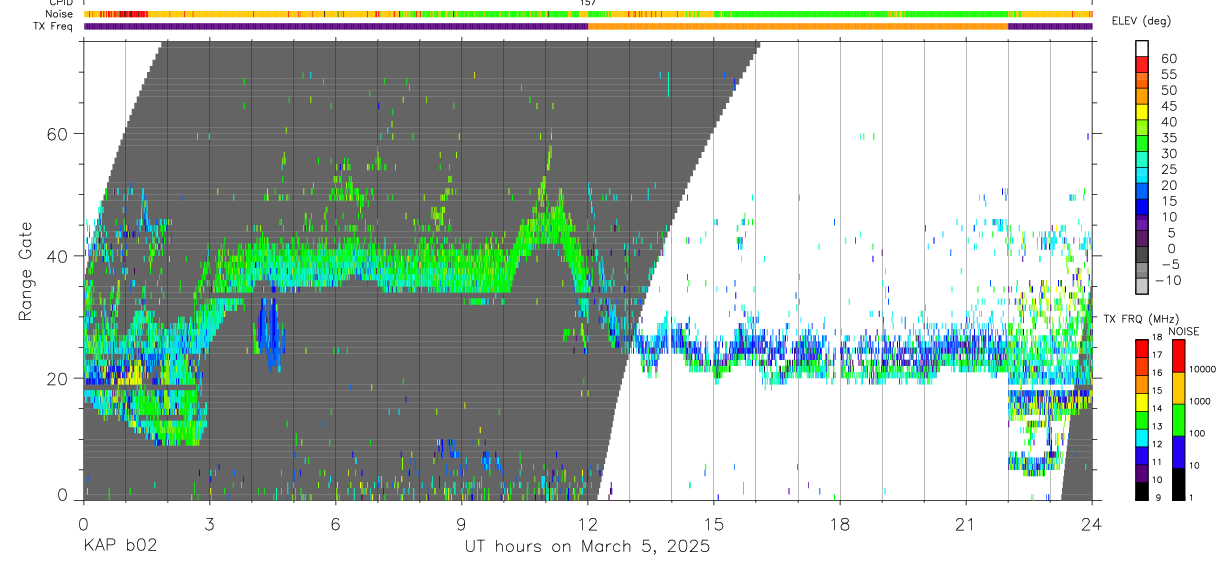Click the Noise bar row label
This screenshot has width=1228, height=567.
(60, 14)
